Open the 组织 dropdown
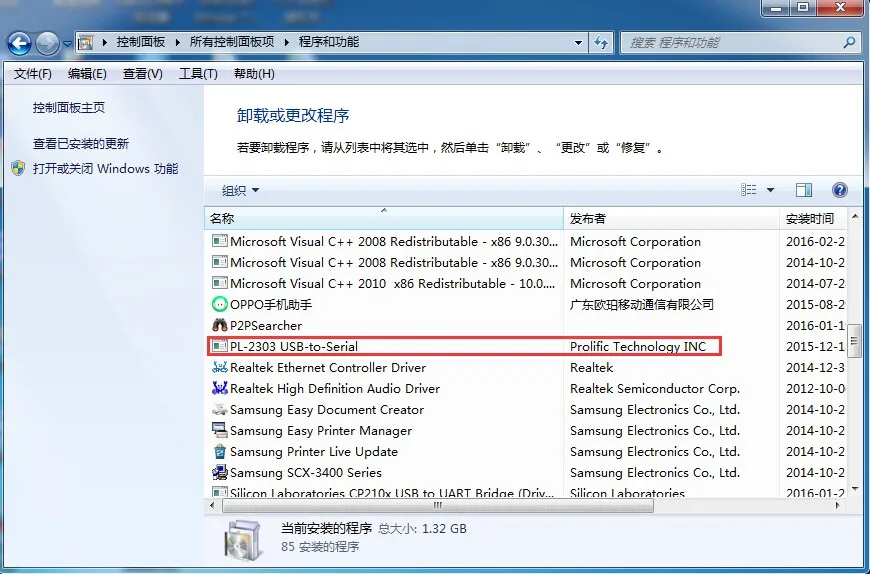 click(240, 190)
